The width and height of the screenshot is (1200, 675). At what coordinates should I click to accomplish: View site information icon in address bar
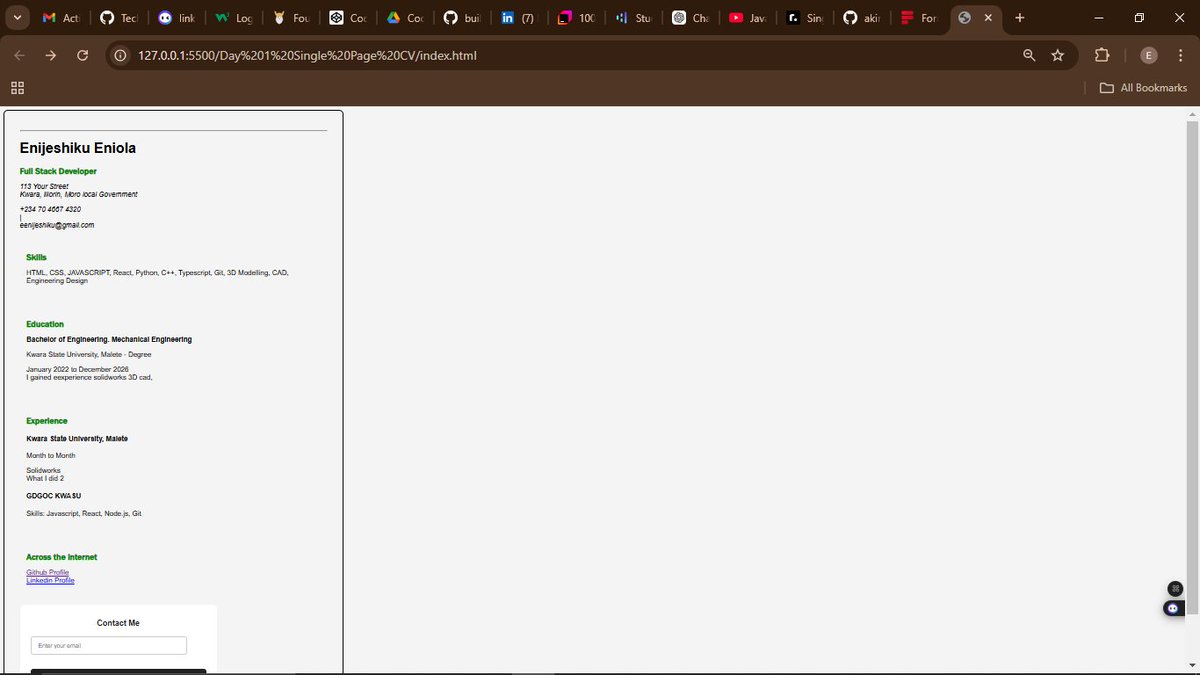pyautogui.click(x=120, y=55)
